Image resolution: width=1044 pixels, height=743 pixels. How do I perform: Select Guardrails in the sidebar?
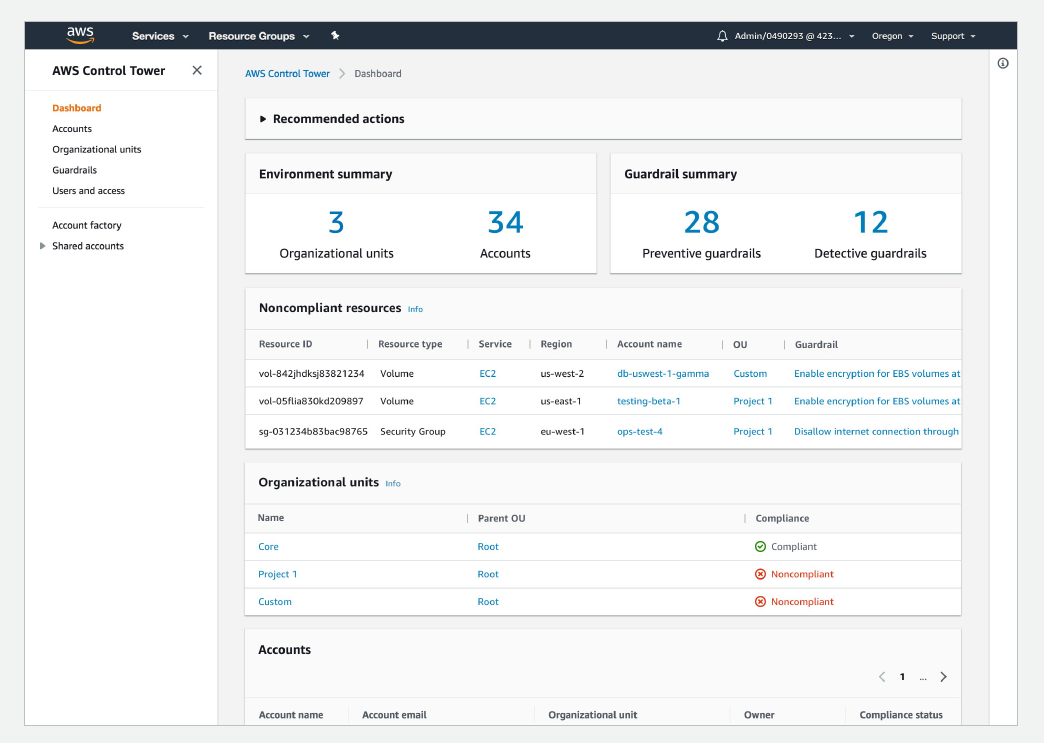click(75, 170)
